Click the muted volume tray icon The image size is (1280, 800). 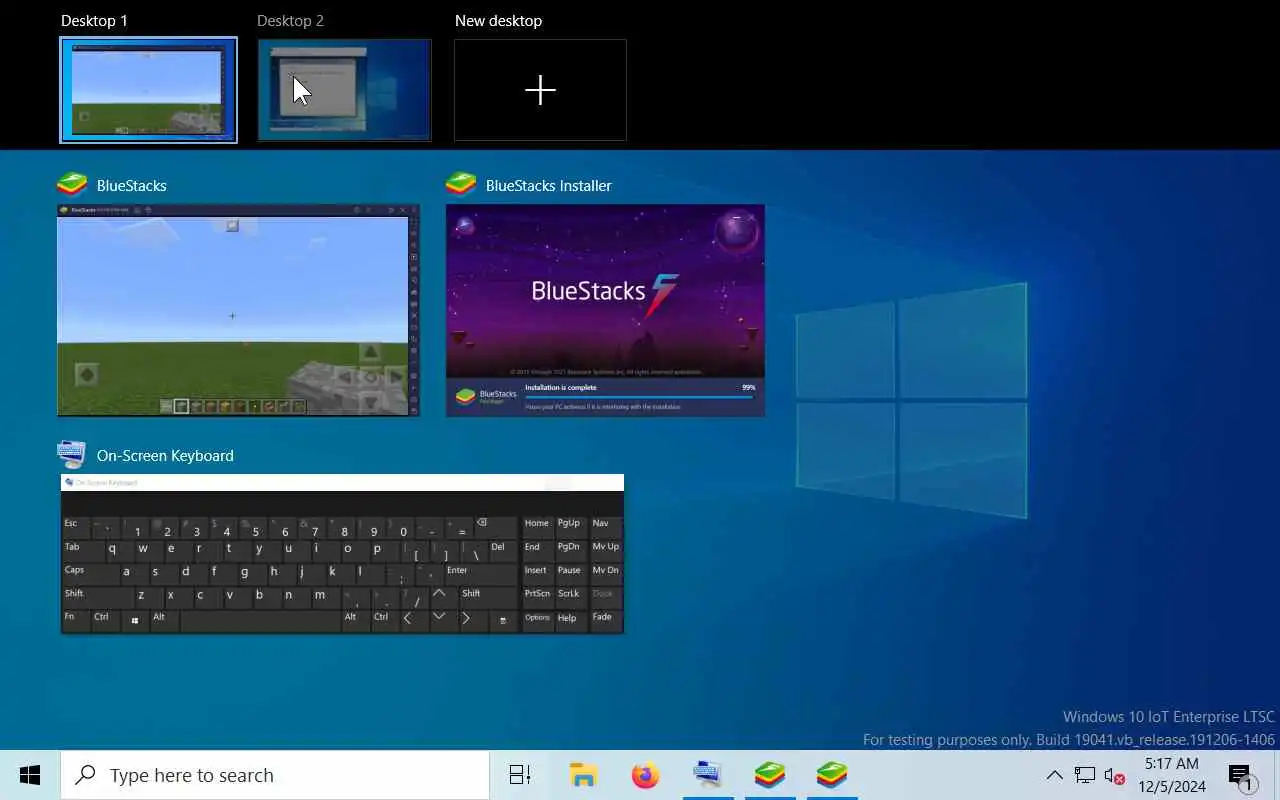(x=1114, y=775)
